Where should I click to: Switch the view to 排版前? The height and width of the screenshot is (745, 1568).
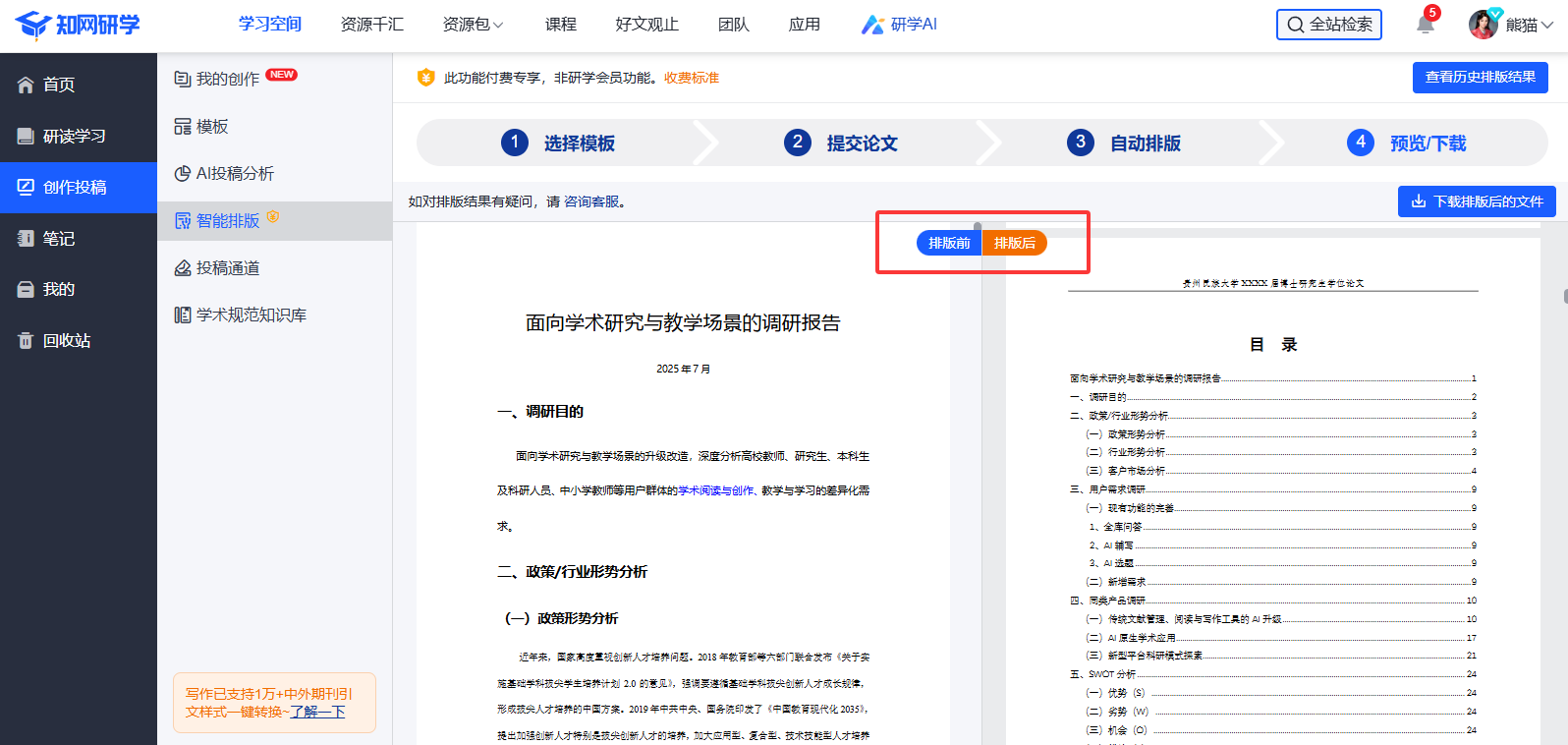click(x=948, y=243)
